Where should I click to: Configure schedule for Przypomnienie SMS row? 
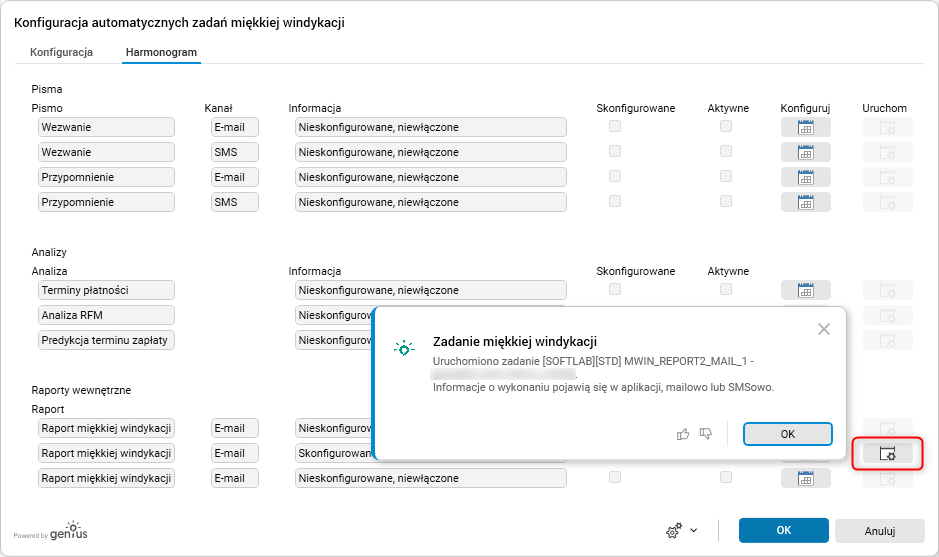coord(805,202)
